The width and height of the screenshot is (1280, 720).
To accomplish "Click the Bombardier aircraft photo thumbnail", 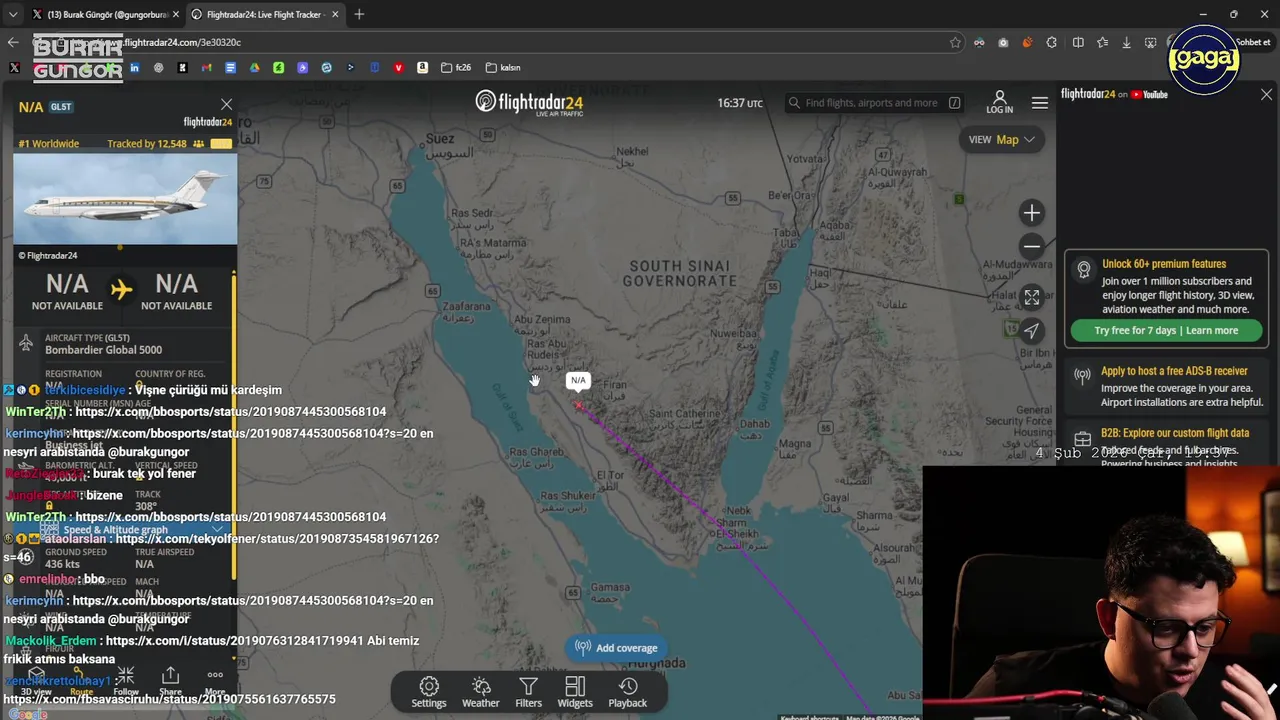I will 125,199.
